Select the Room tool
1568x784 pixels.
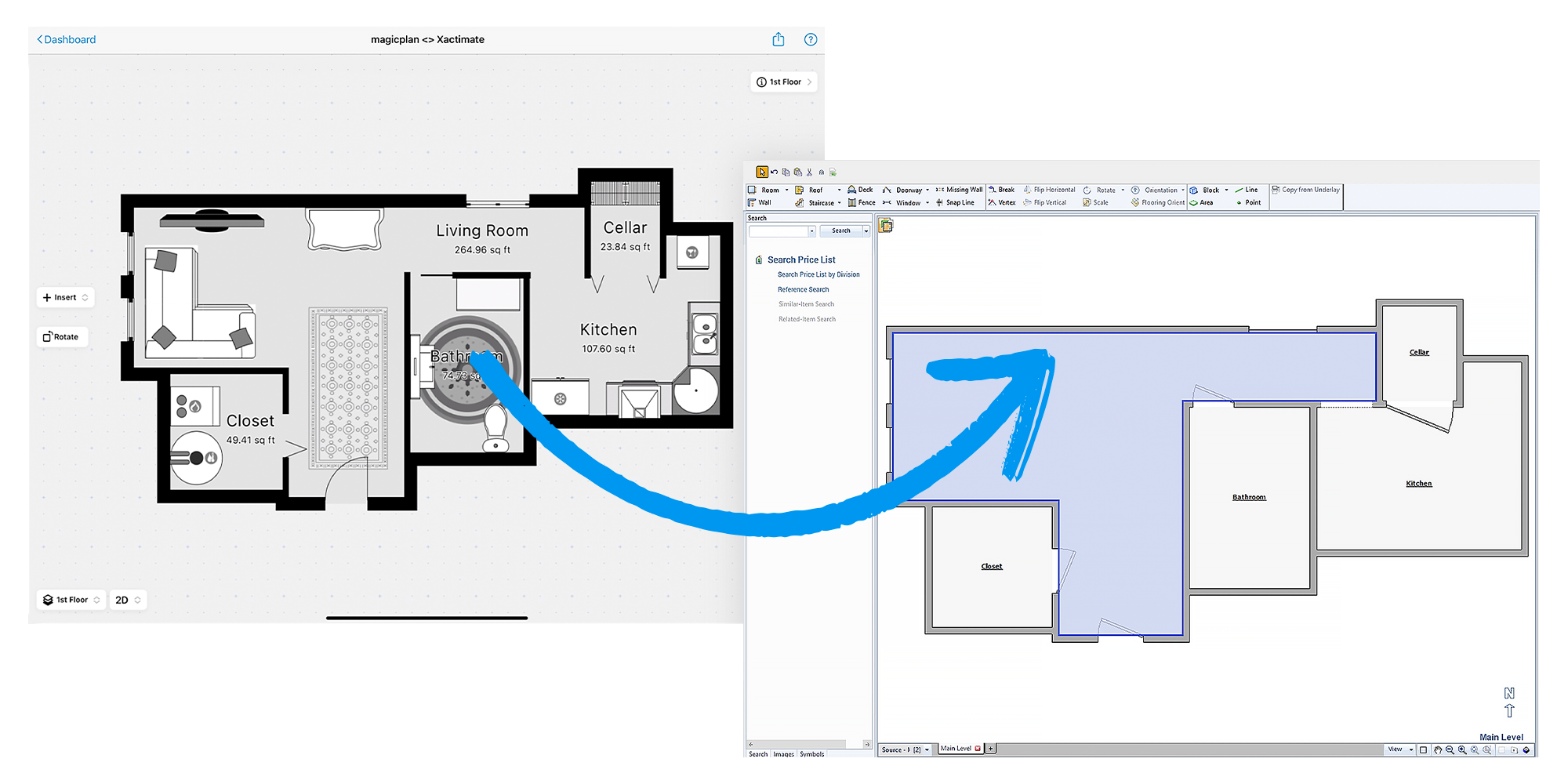click(x=764, y=190)
